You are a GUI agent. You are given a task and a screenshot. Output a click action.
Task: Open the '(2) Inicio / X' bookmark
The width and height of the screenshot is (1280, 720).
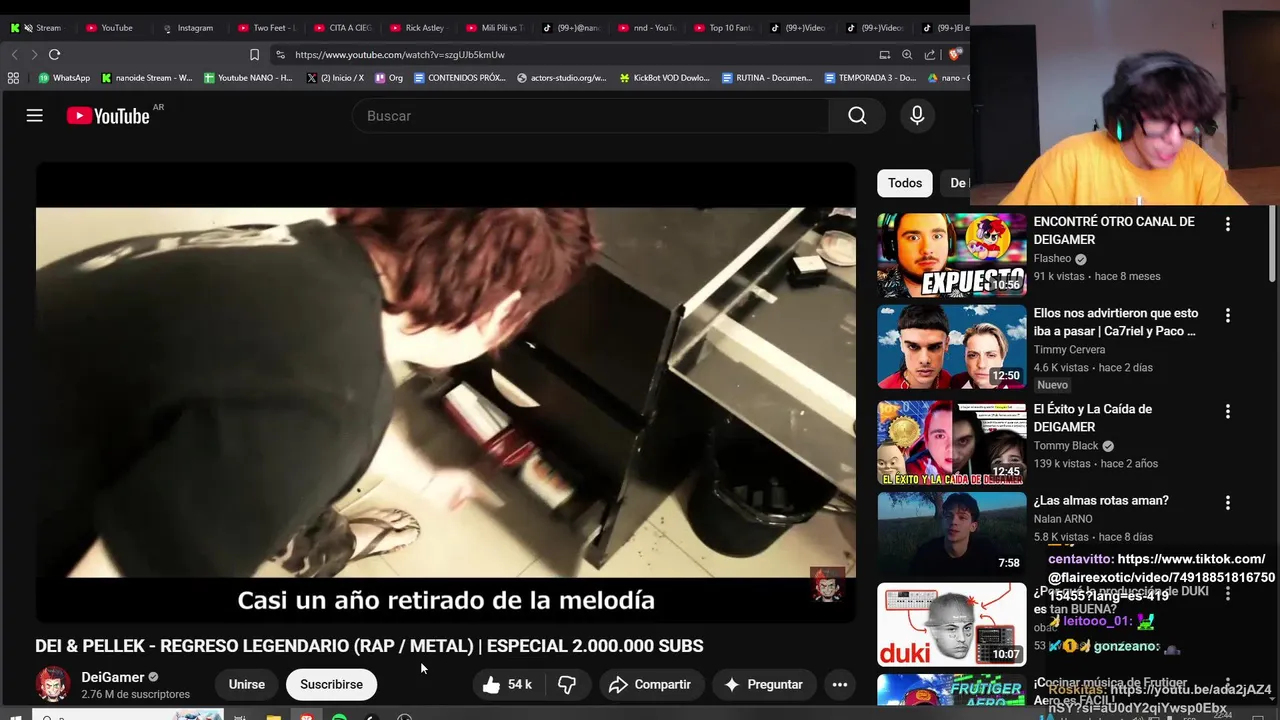point(336,78)
